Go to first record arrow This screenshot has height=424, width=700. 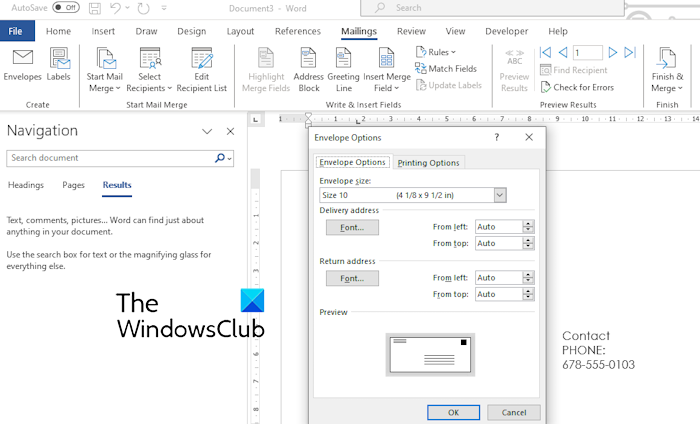(546, 53)
